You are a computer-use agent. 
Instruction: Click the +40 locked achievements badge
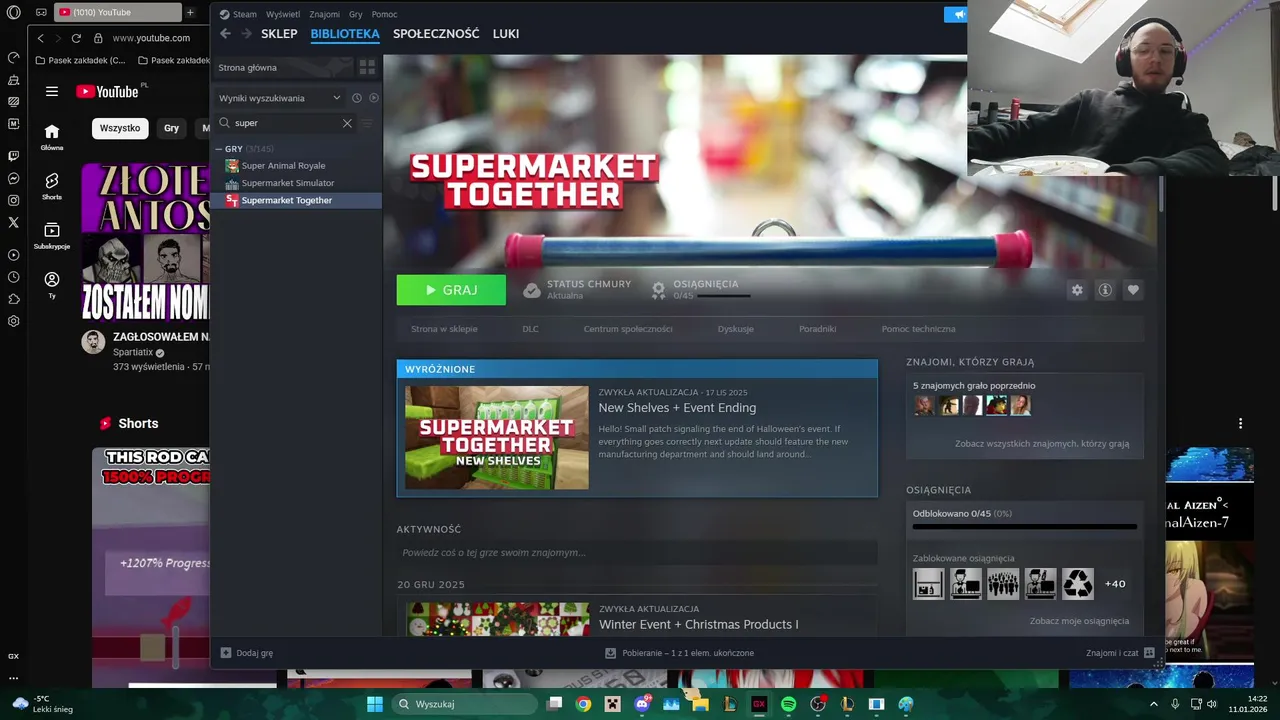[1115, 584]
